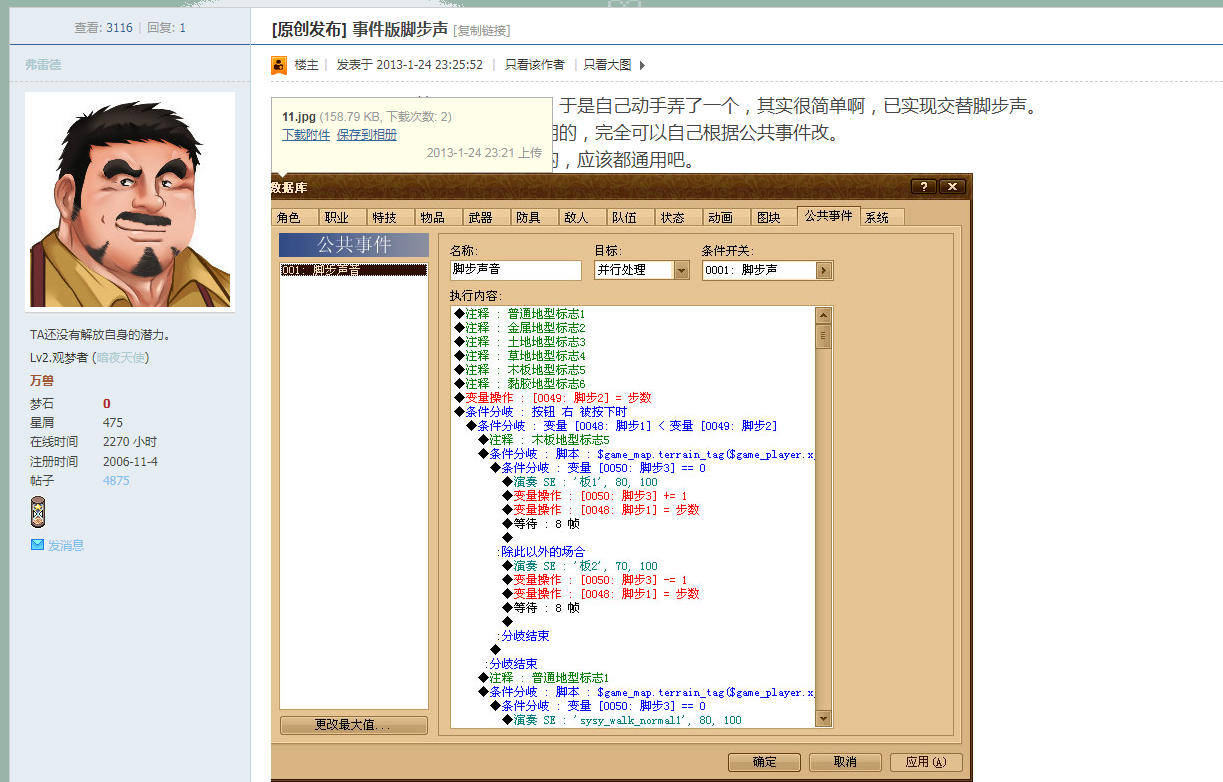Click the 更改最大值... button
1223x782 pixels.
click(353, 725)
